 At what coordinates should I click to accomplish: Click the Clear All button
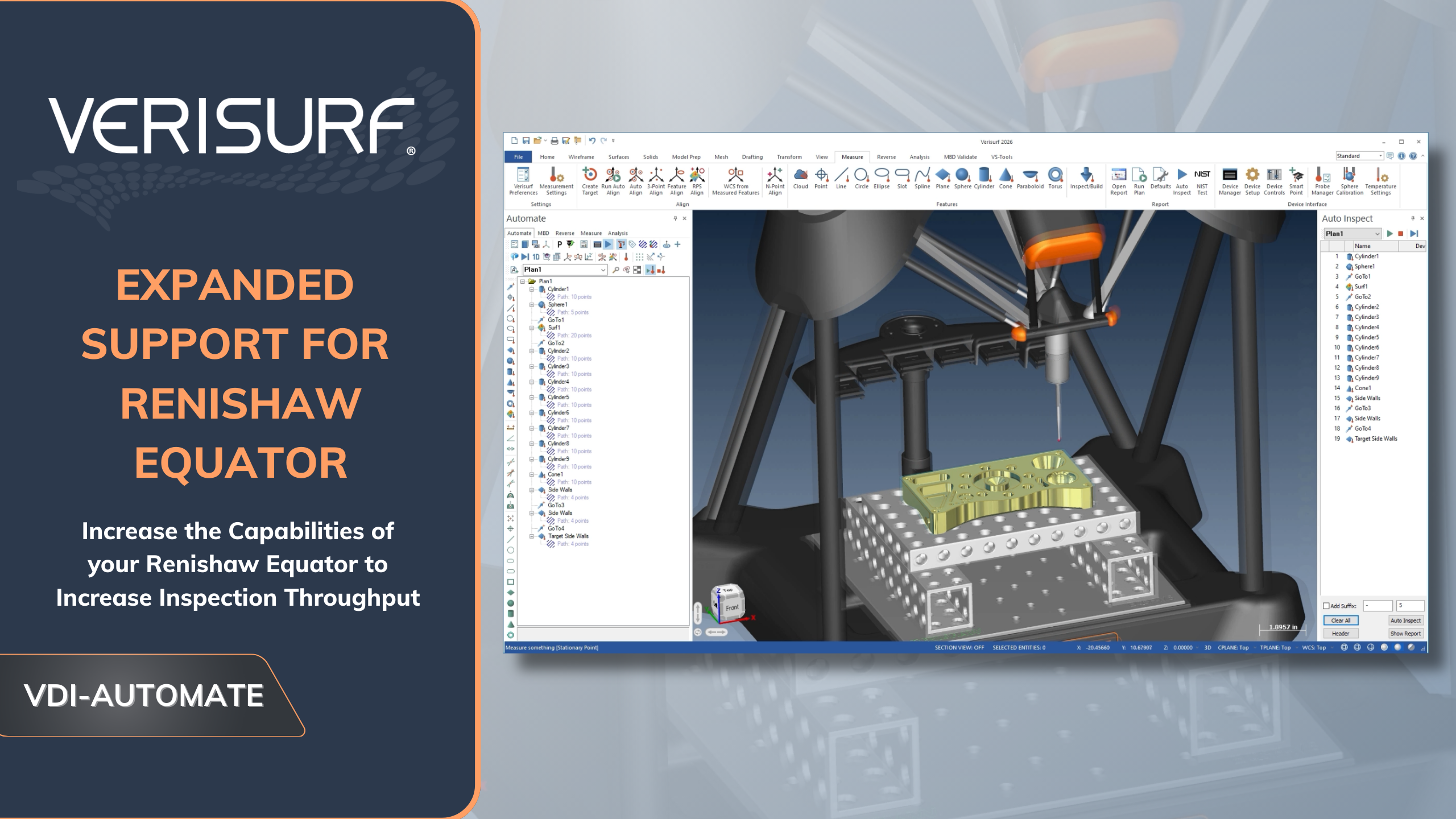pyautogui.click(x=1341, y=621)
